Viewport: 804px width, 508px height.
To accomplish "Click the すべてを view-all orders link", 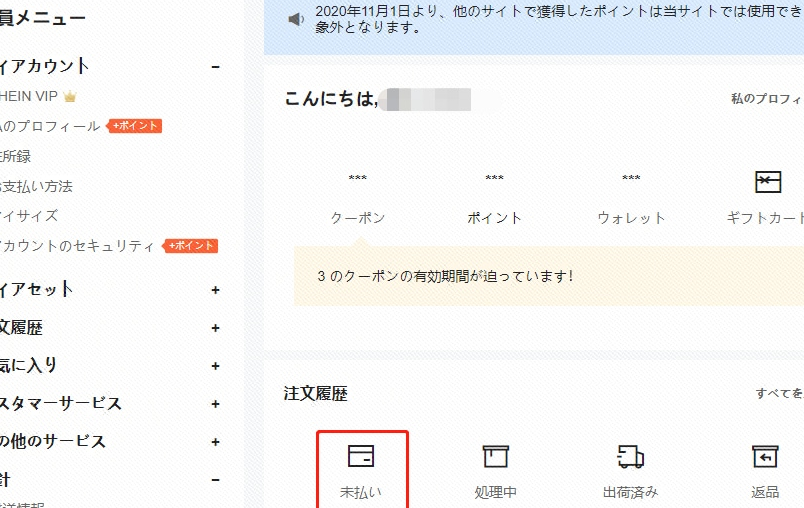I will pos(779,393).
